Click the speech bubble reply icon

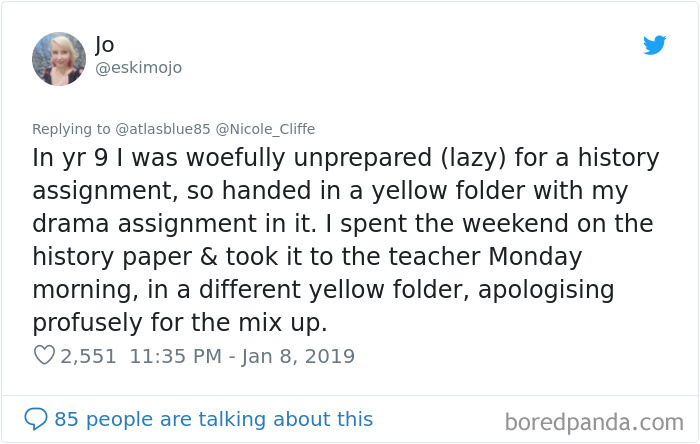click(x=36, y=419)
